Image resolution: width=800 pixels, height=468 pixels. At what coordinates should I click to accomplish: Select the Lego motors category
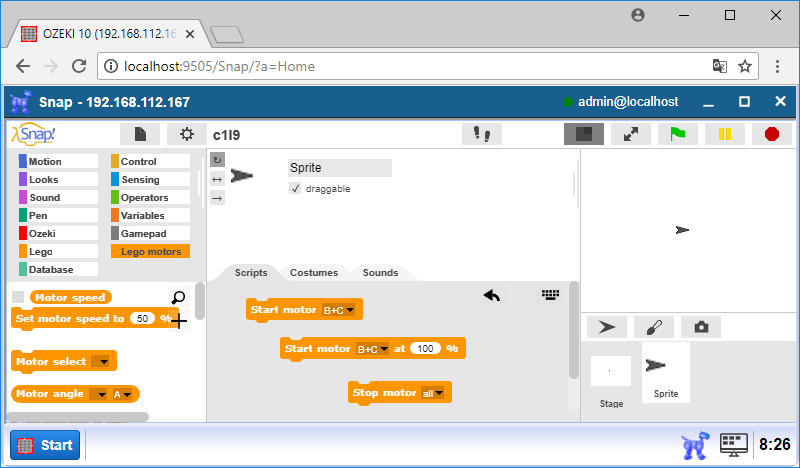(150, 251)
